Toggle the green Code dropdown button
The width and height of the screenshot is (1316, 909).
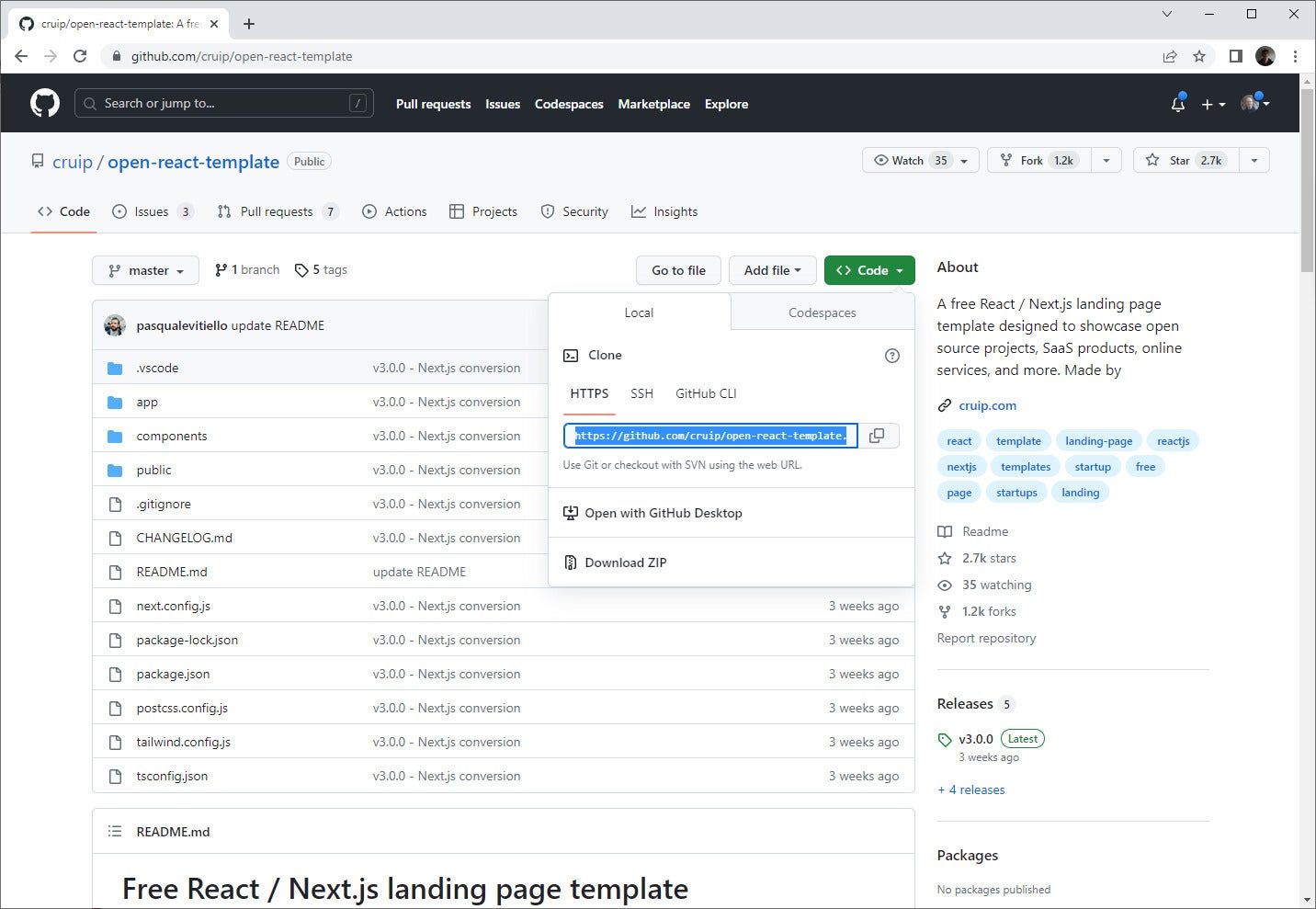click(869, 270)
